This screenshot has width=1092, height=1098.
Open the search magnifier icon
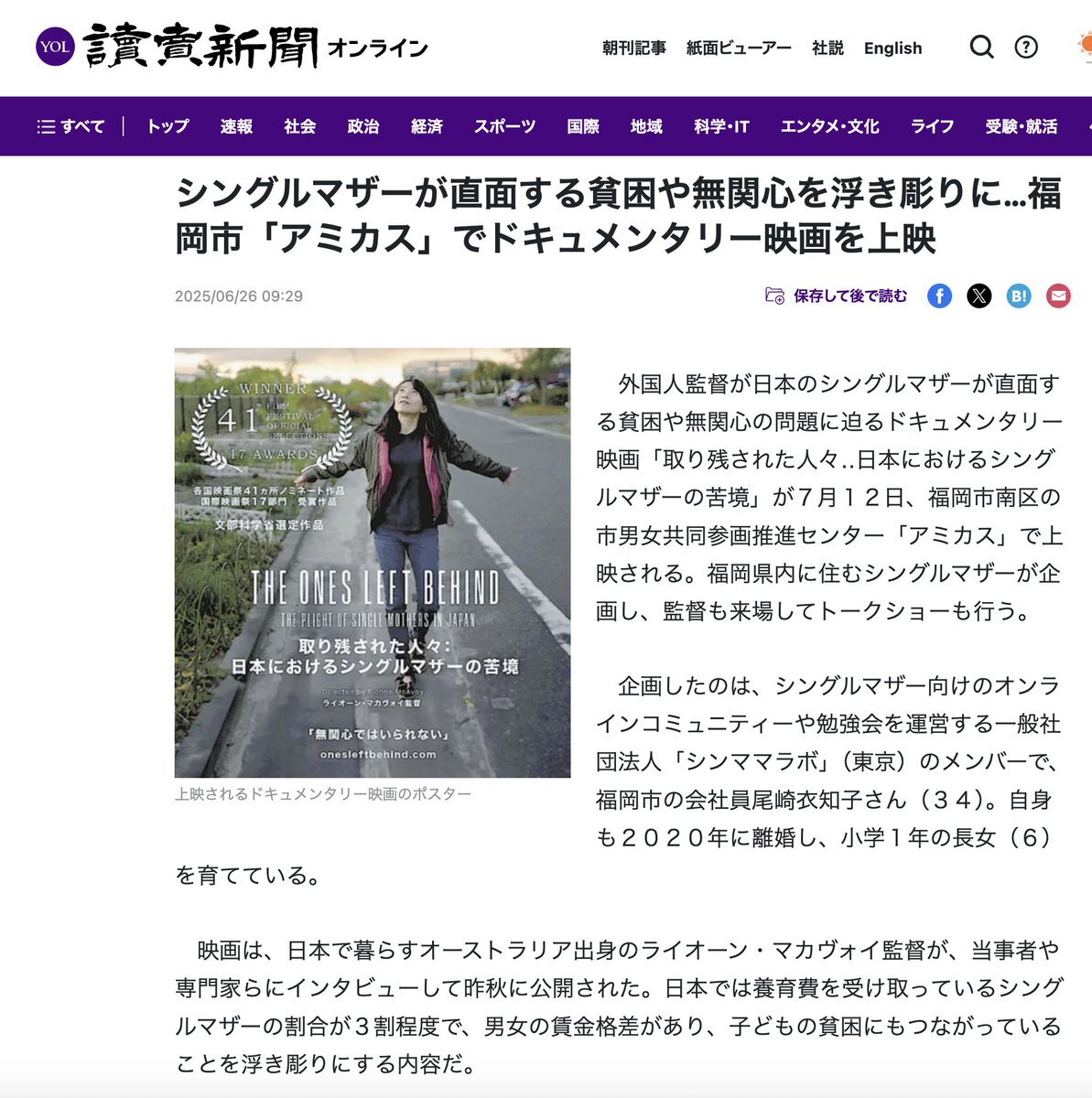982,47
